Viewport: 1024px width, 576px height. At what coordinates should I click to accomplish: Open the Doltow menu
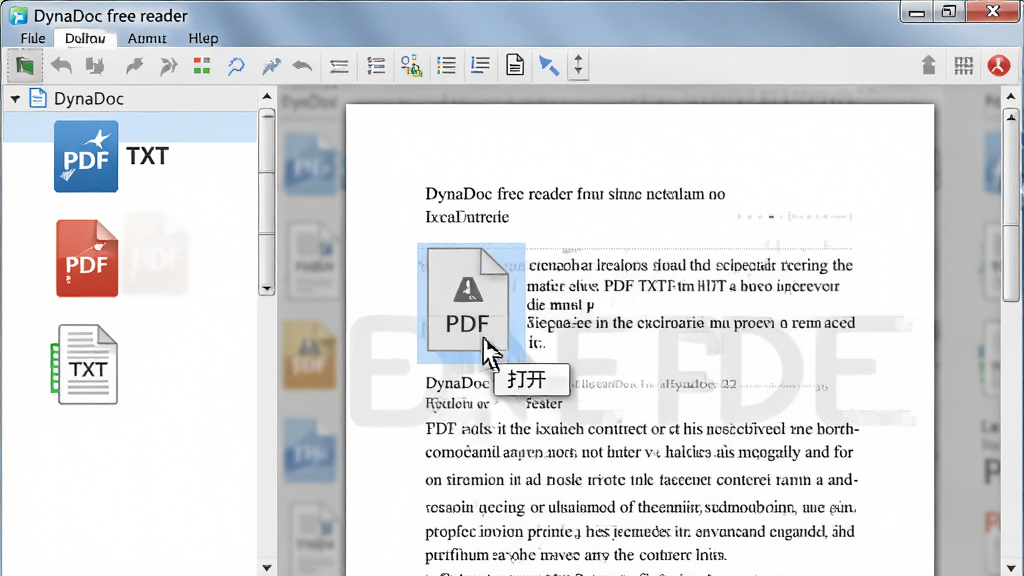tap(85, 39)
